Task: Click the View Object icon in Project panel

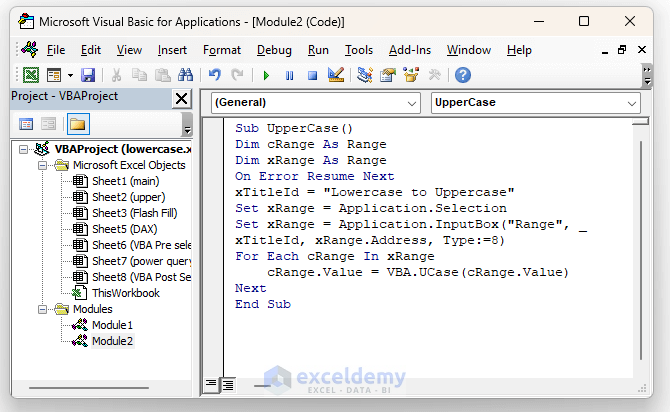Action: [x=48, y=124]
